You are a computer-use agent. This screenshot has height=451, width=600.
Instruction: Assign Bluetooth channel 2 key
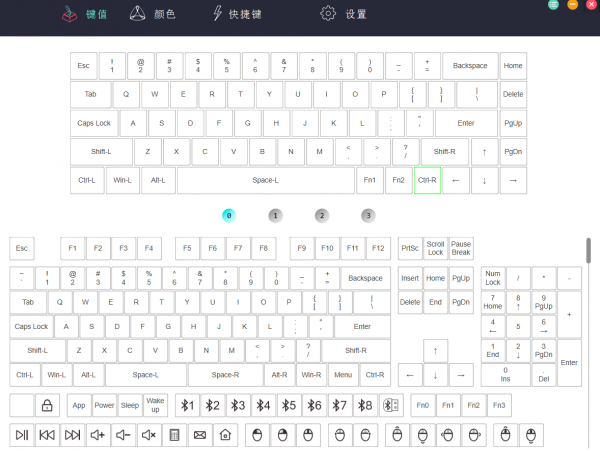click(212, 405)
